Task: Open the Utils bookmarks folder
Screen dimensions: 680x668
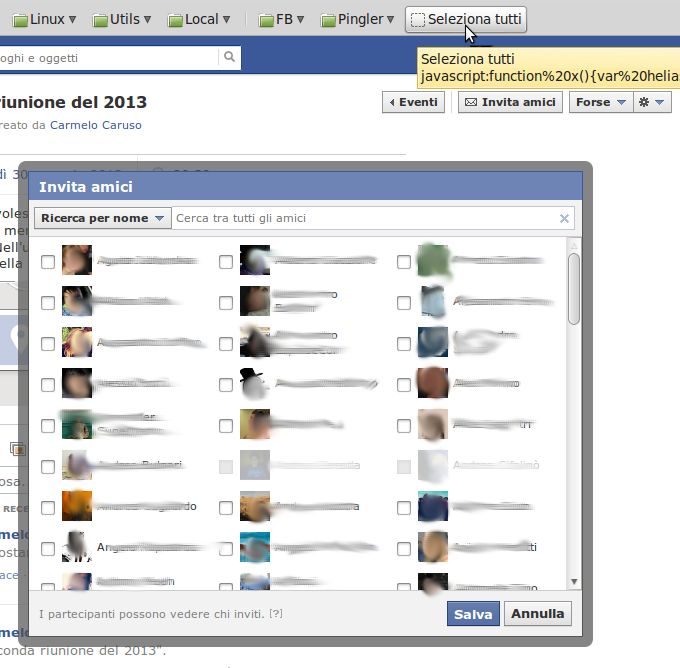Action: click(122, 20)
